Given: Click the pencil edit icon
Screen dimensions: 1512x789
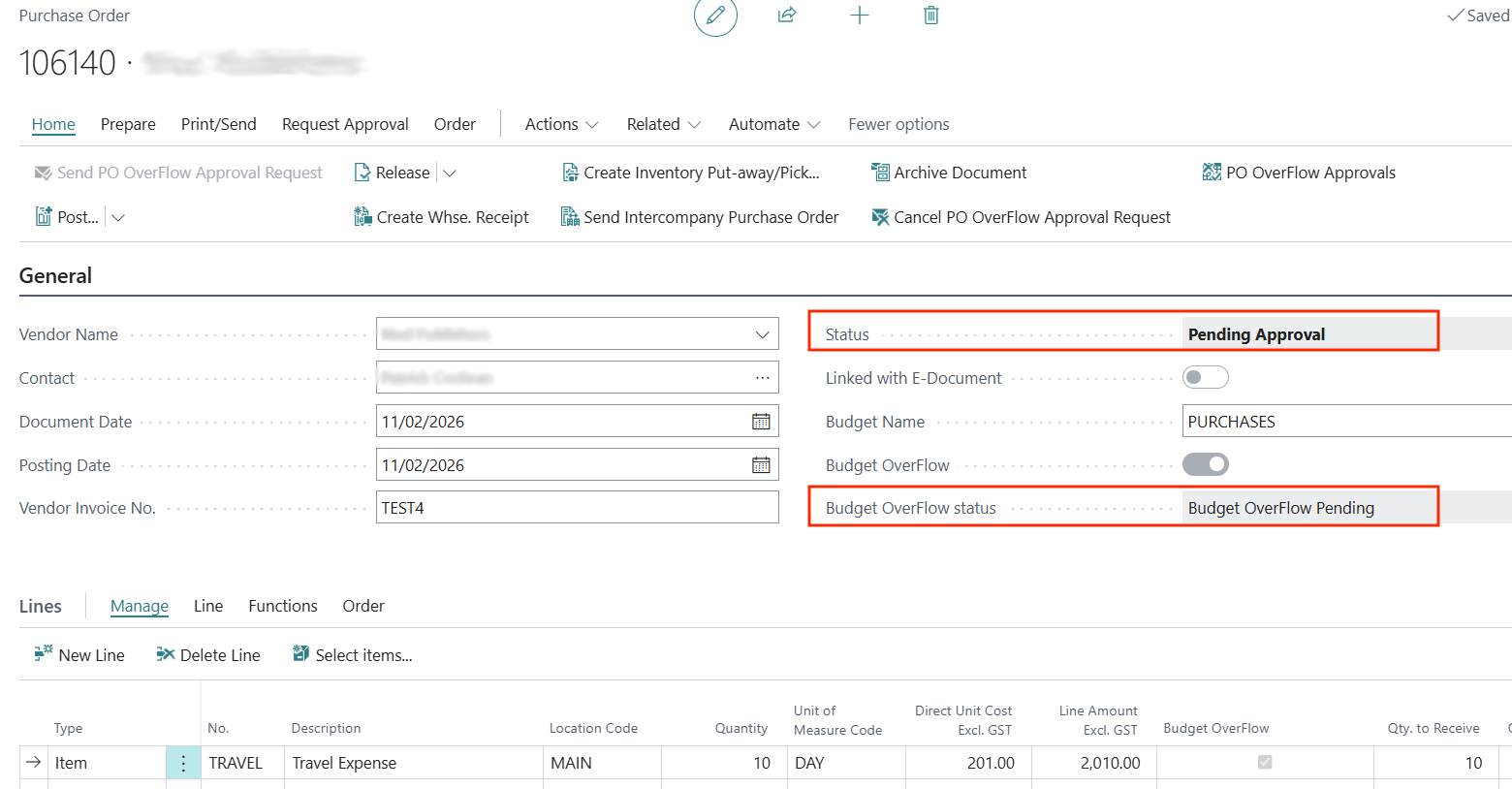Looking at the screenshot, I should tap(715, 16).
